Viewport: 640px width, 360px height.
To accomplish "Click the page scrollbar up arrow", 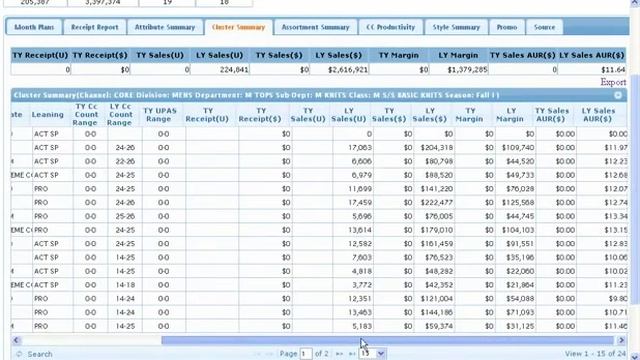I will click(x=635, y=3).
